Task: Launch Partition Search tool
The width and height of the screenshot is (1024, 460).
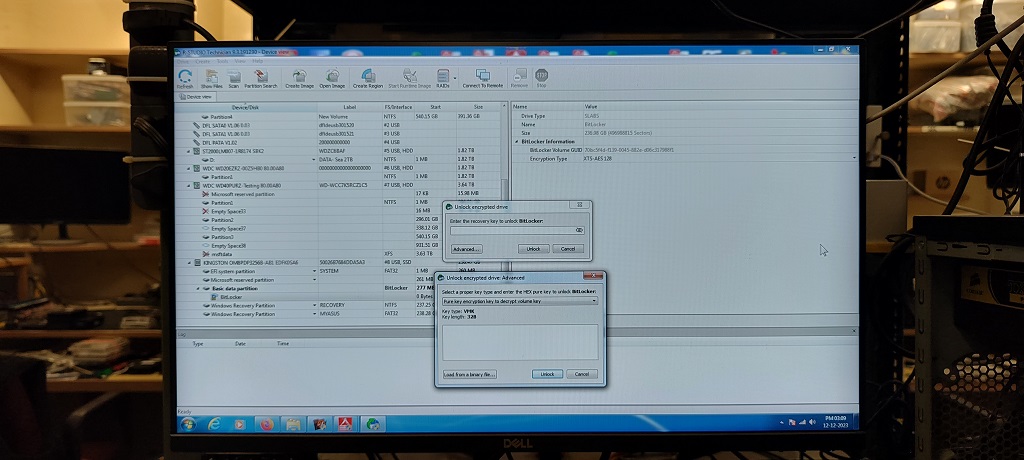Action: (261, 78)
